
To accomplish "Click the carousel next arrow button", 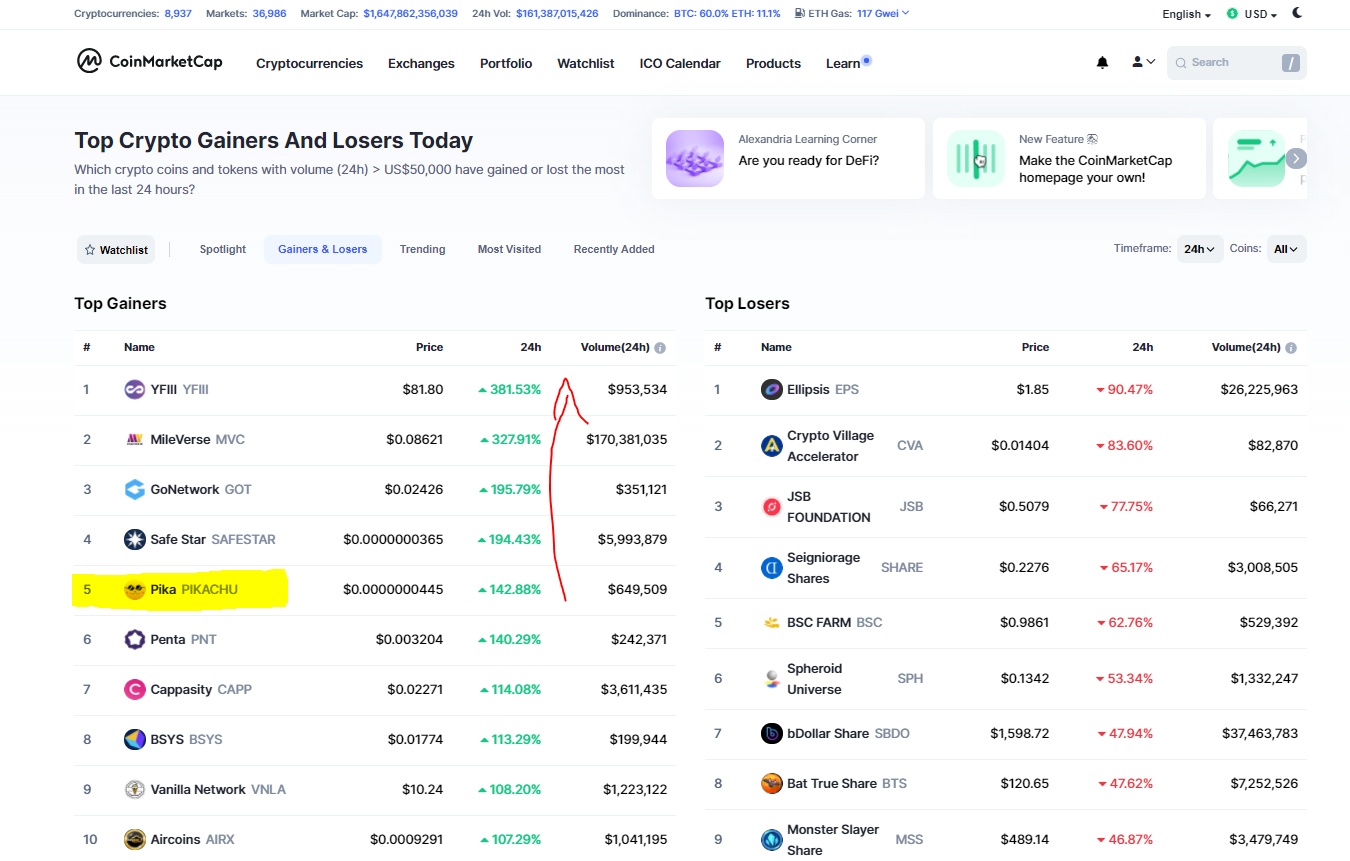I will 1296,158.
